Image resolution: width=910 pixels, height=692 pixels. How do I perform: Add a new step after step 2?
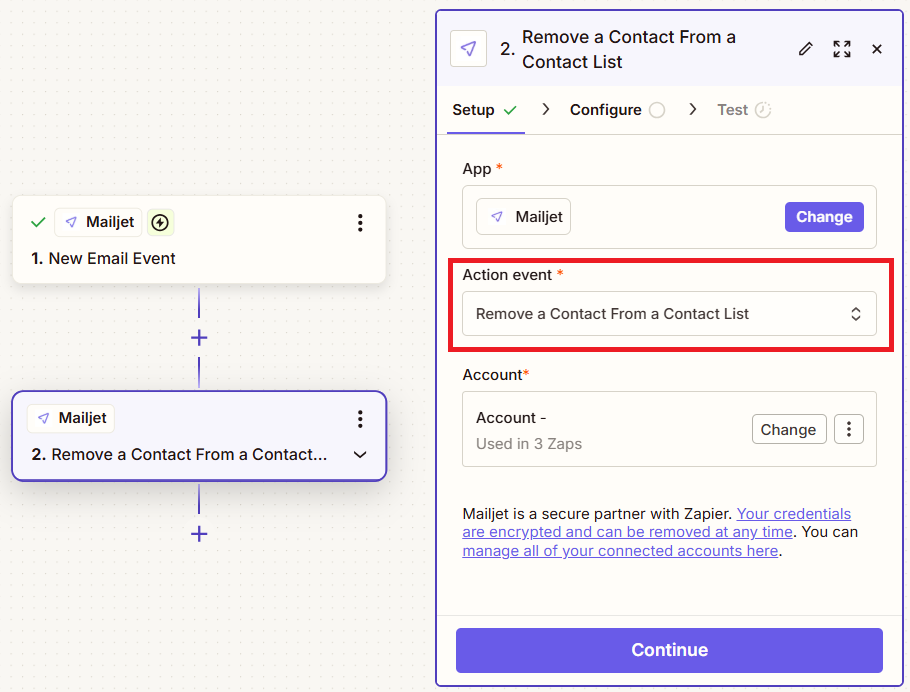coord(199,534)
